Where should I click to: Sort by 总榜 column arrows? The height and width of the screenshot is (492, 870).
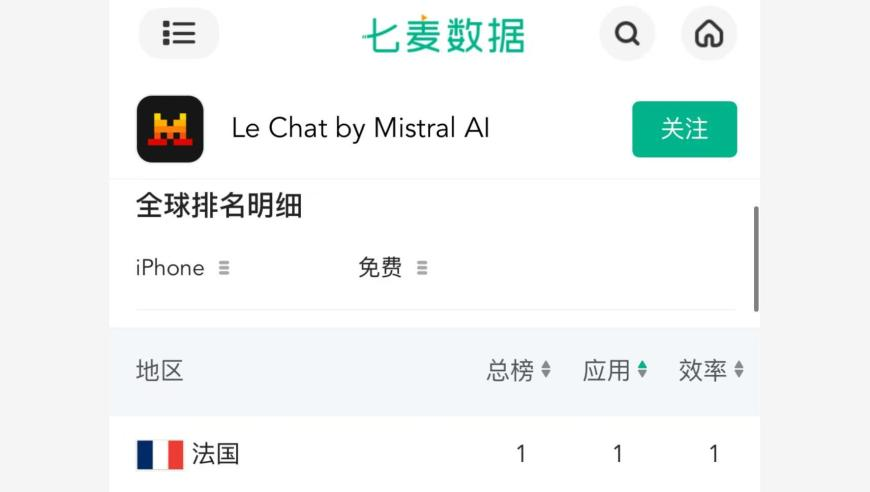546,369
